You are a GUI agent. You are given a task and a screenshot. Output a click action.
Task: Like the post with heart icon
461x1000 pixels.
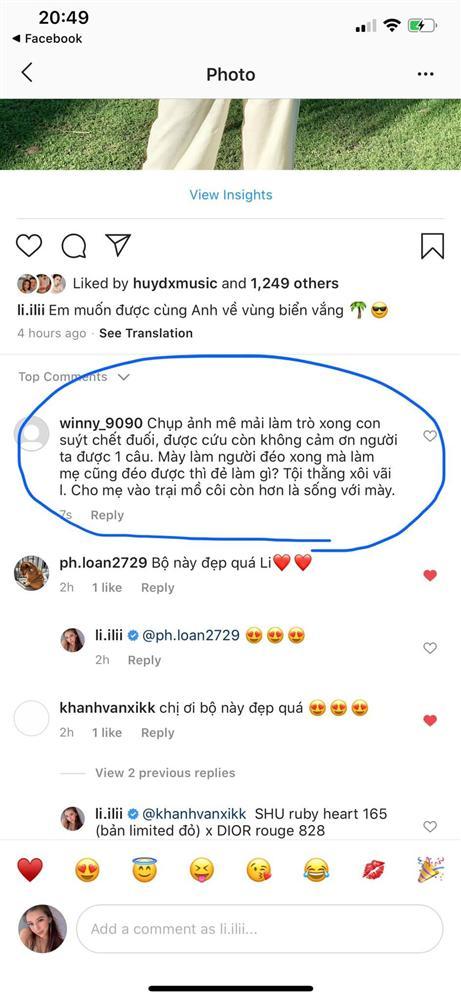coord(29,246)
